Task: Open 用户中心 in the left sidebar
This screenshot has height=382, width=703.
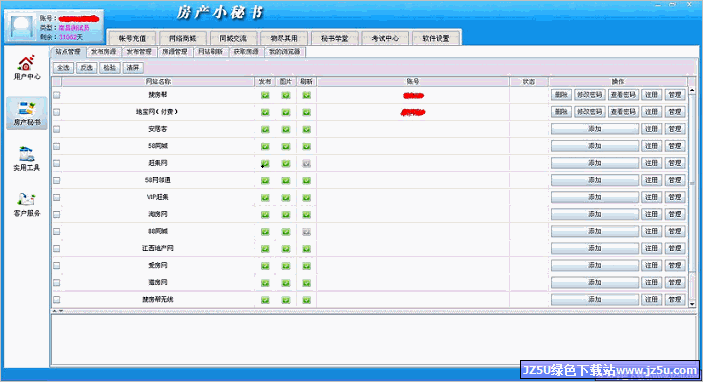Action: pos(26,68)
